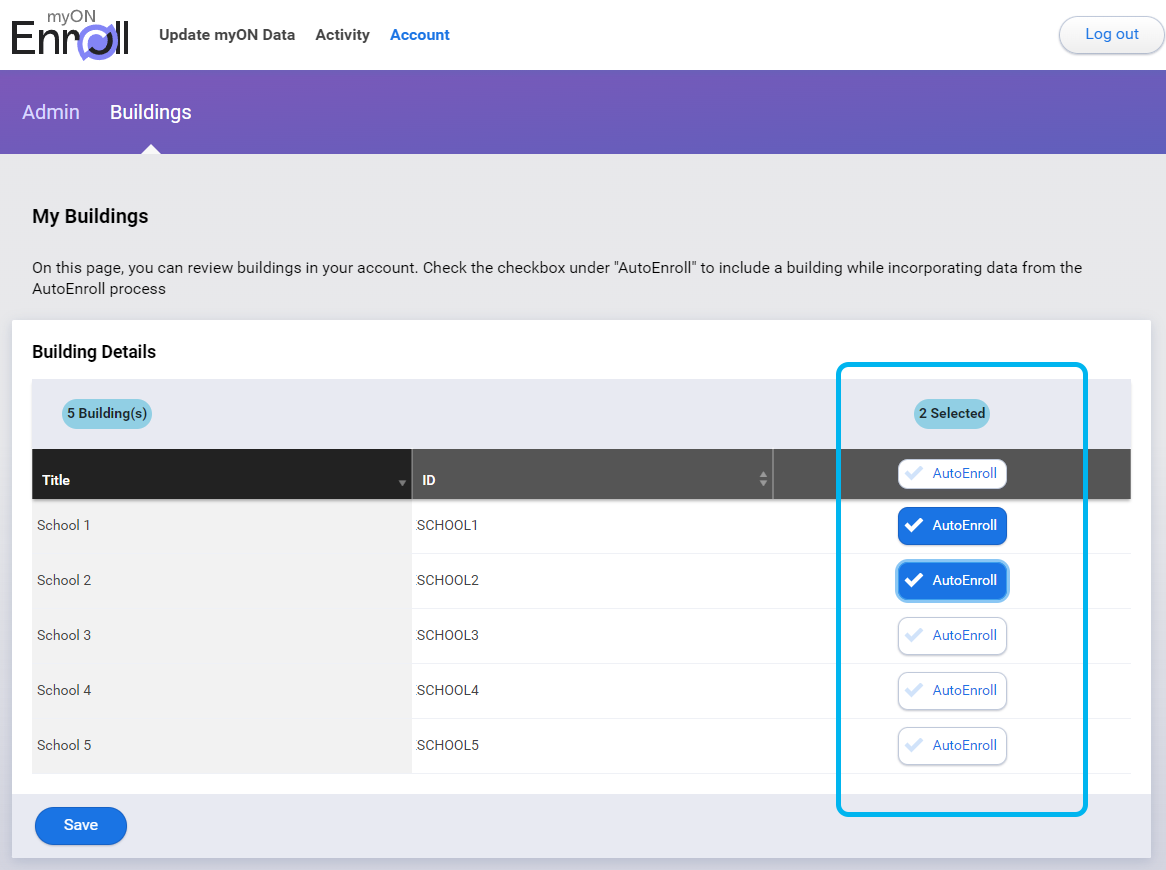The image size is (1166, 870).
Task: Disable AutoEnroll for School 1
Action: pyautogui.click(x=952, y=525)
